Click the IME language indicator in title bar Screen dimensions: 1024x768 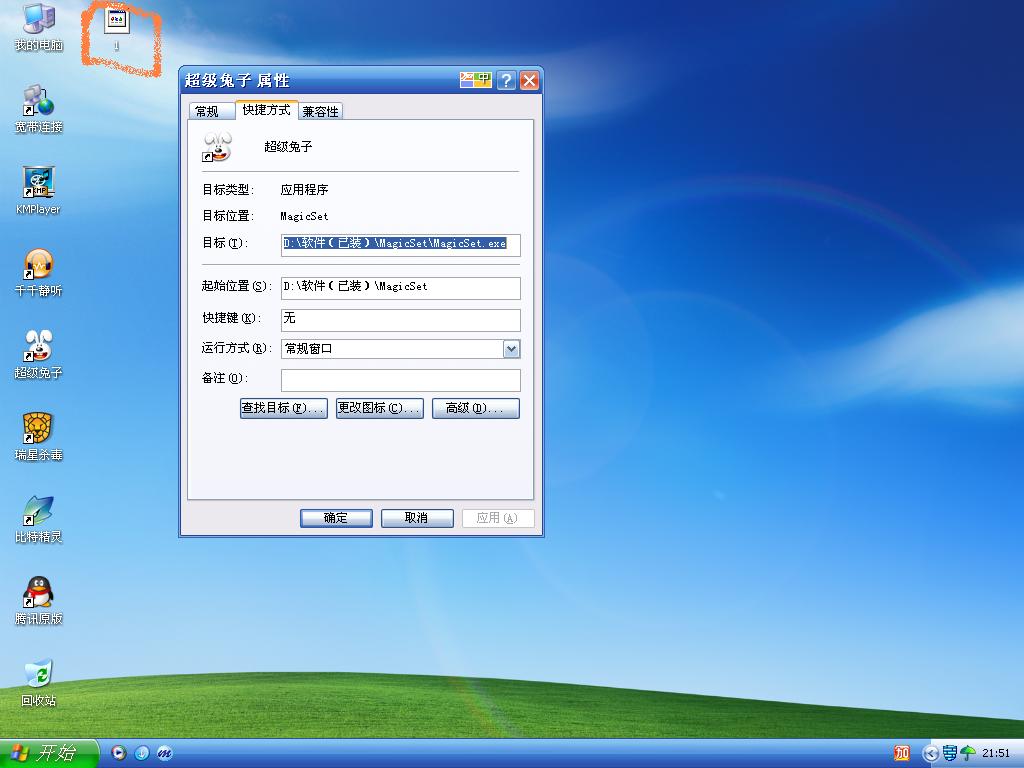click(475, 80)
